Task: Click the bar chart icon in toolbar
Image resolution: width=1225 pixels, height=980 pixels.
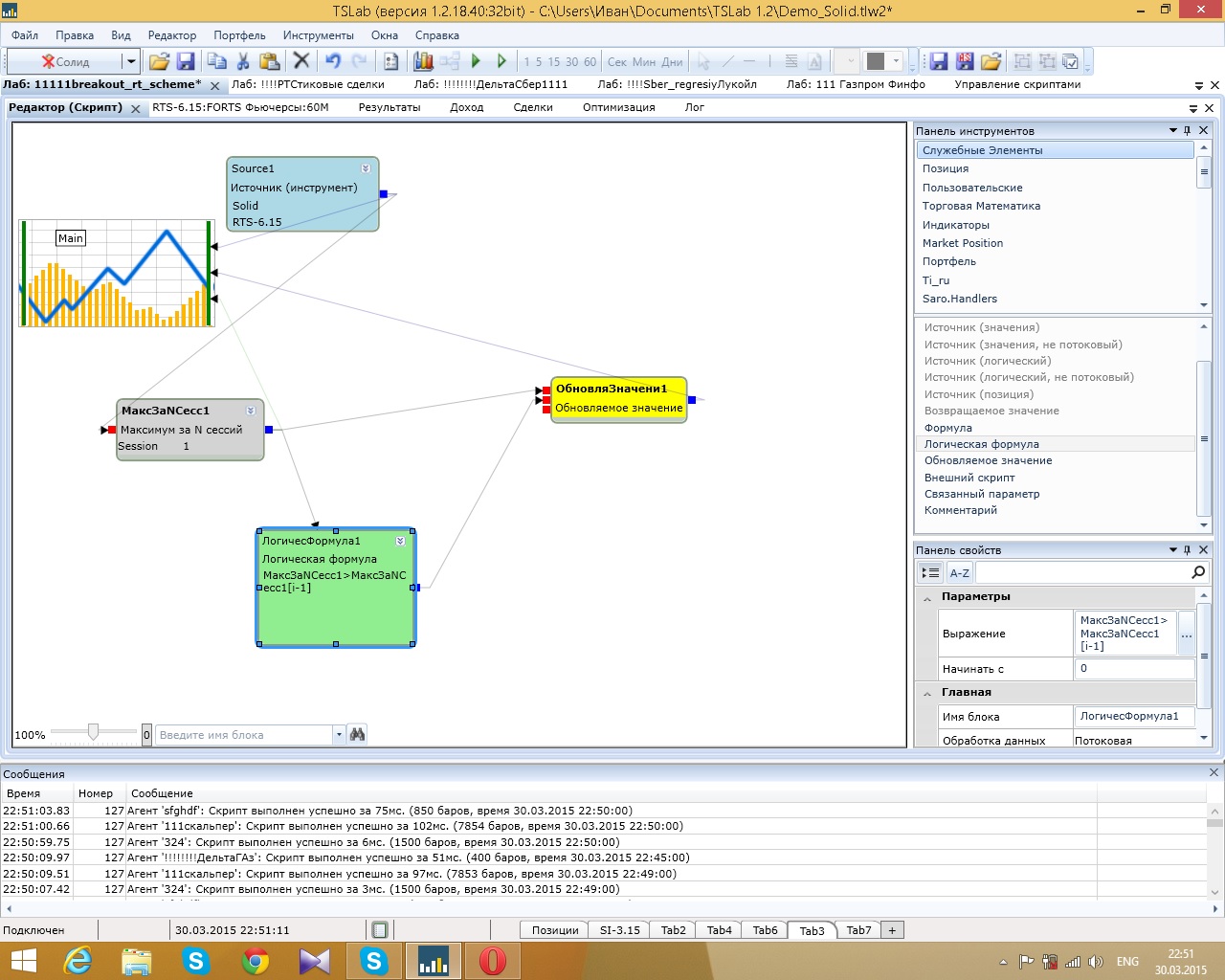Action: tap(423, 61)
